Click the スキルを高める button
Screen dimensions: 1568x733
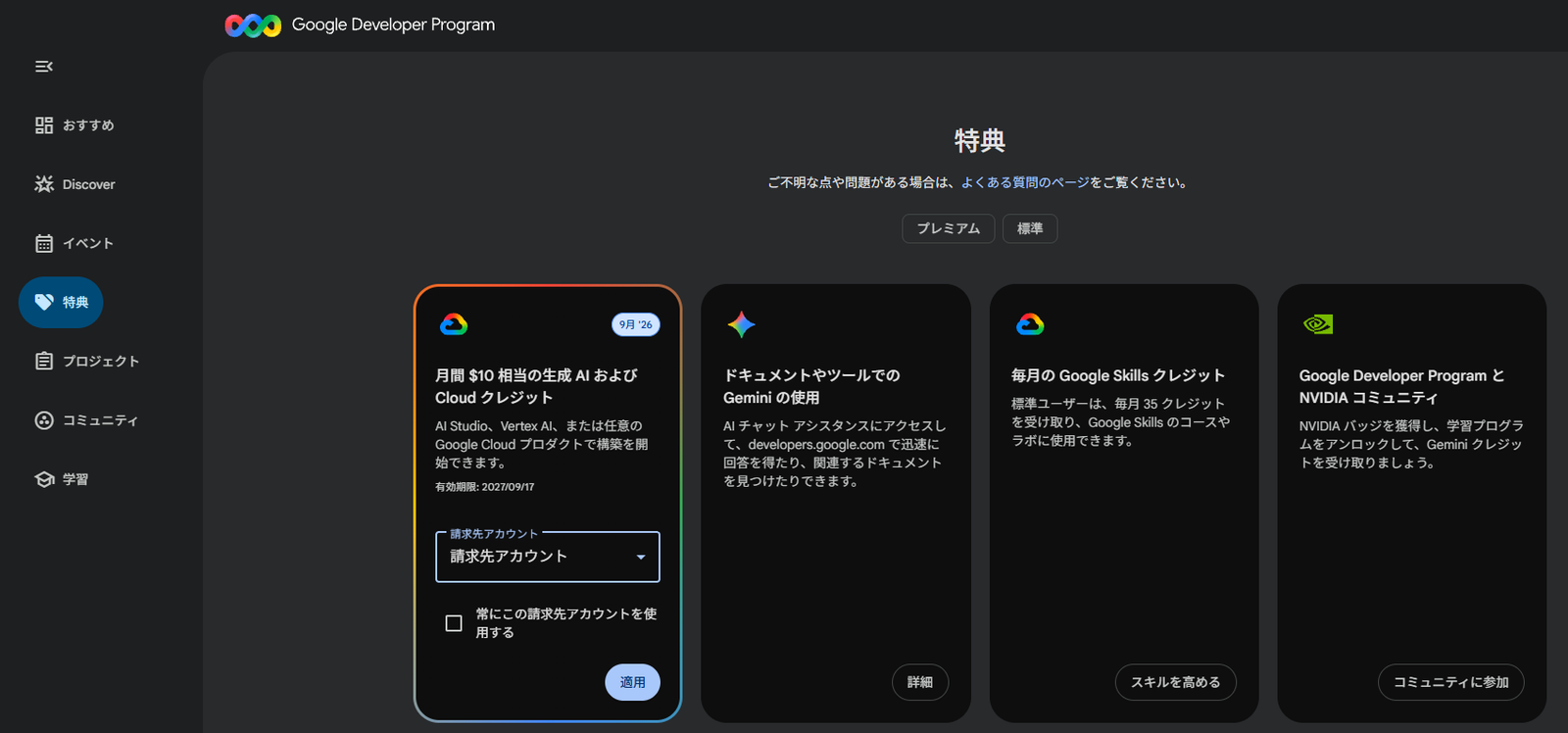(x=1176, y=682)
